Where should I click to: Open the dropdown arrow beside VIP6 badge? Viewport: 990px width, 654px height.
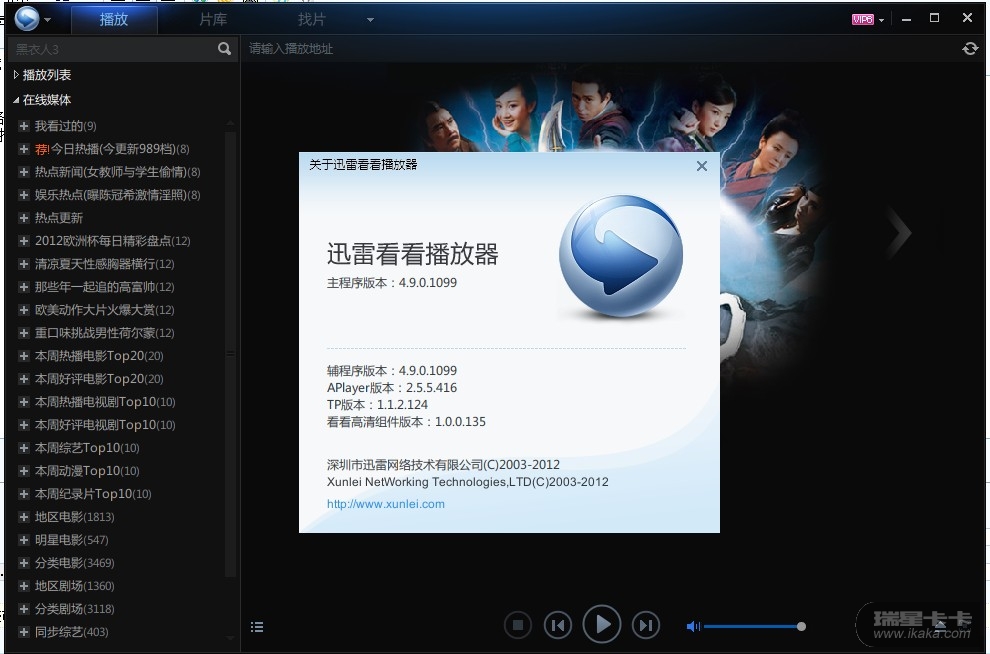pyautogui.click(x=881, y=20)
